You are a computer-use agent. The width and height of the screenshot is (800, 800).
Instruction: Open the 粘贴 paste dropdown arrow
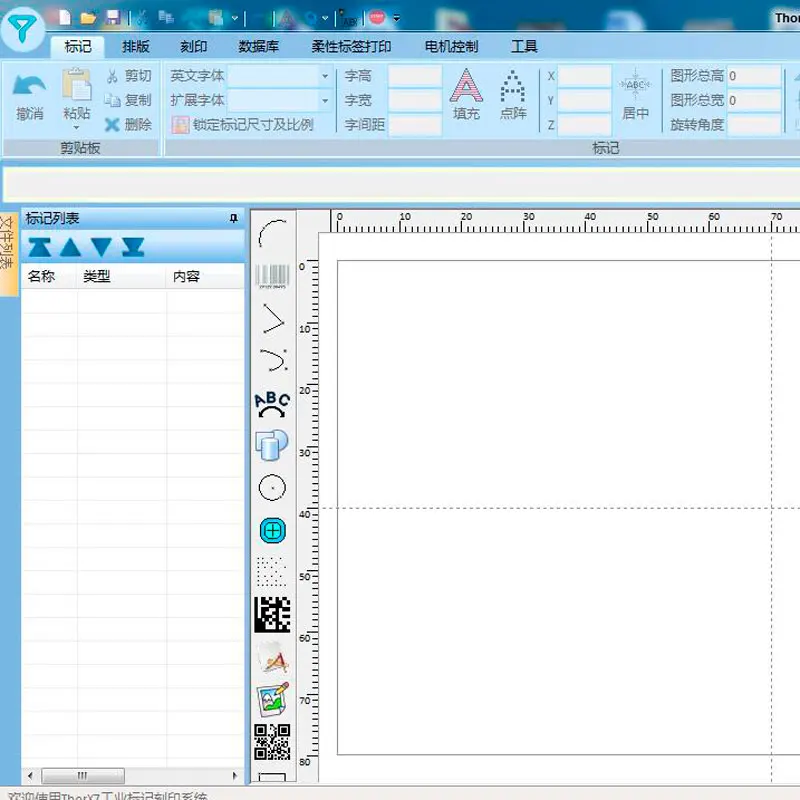coord(77,128)
